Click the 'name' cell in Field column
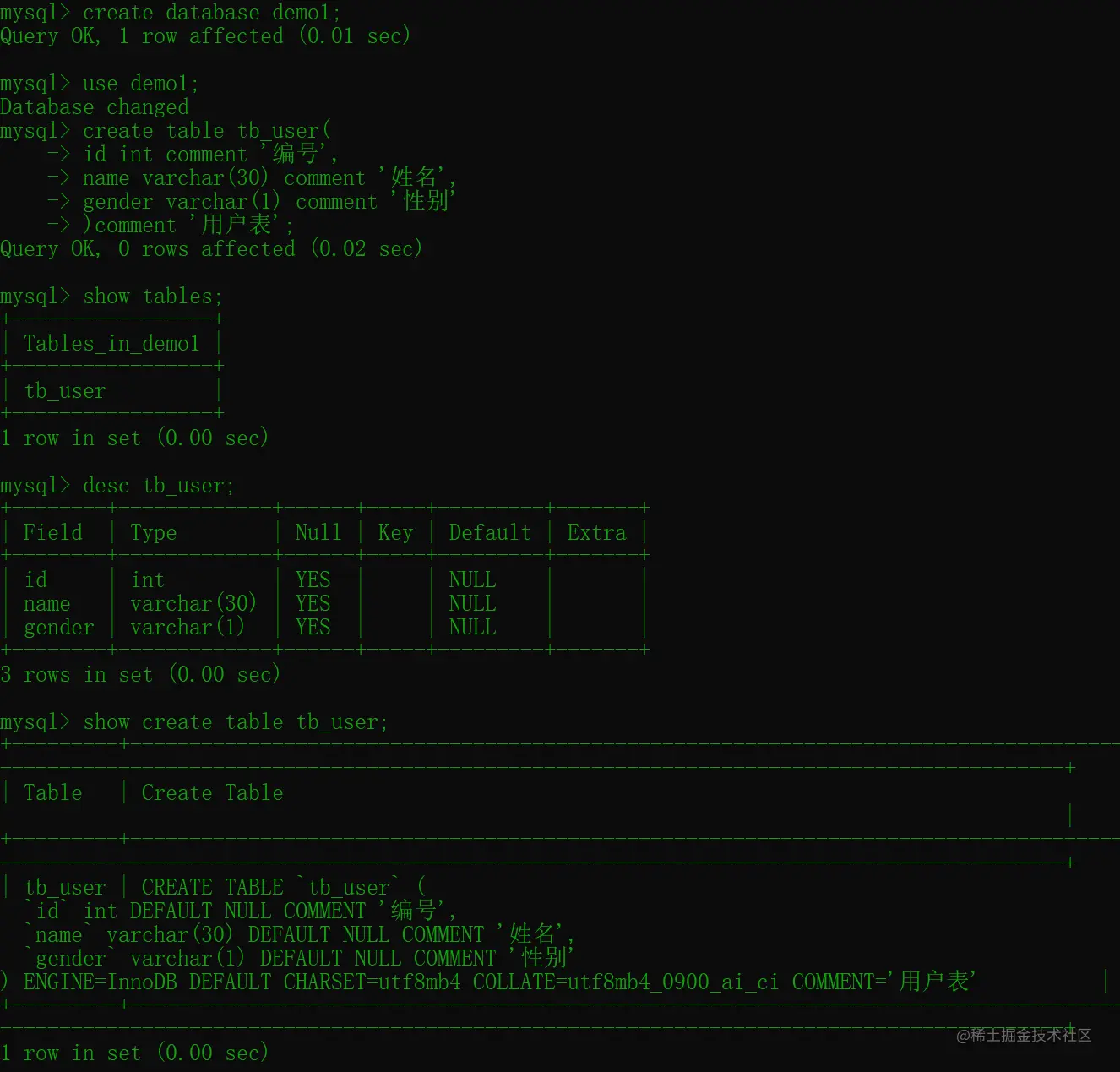Viewport: 1120px width, 1072px height. 47,604
